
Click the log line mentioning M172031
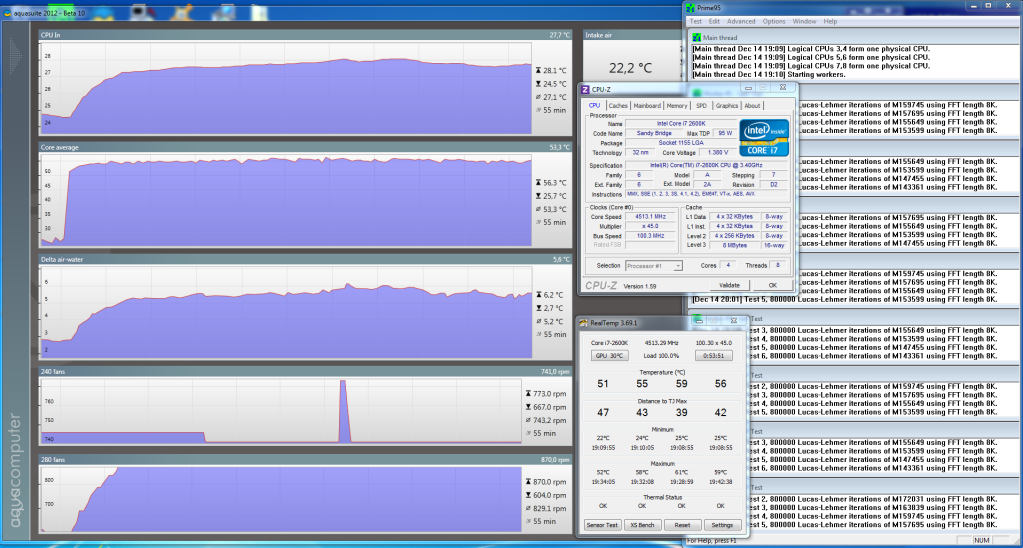pos(874,499)
